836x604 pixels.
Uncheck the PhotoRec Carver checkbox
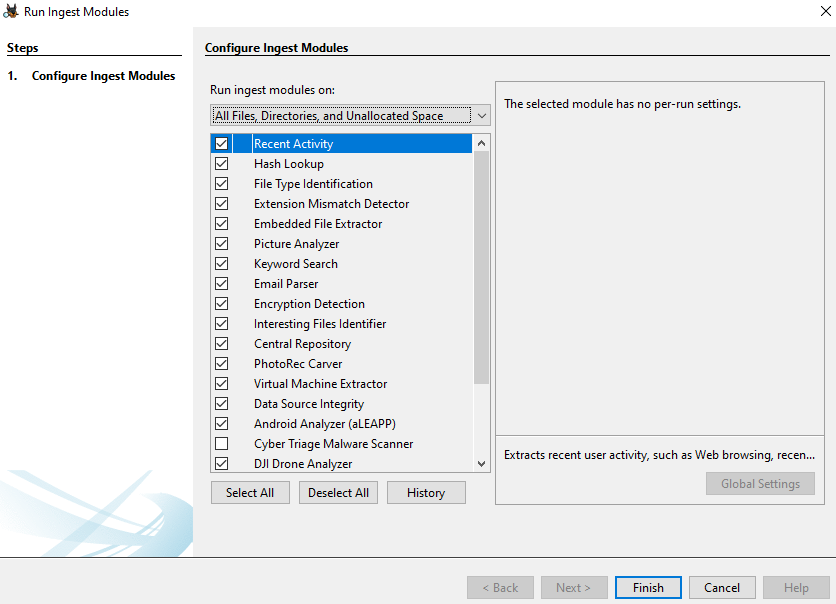(x=221, y=364)
